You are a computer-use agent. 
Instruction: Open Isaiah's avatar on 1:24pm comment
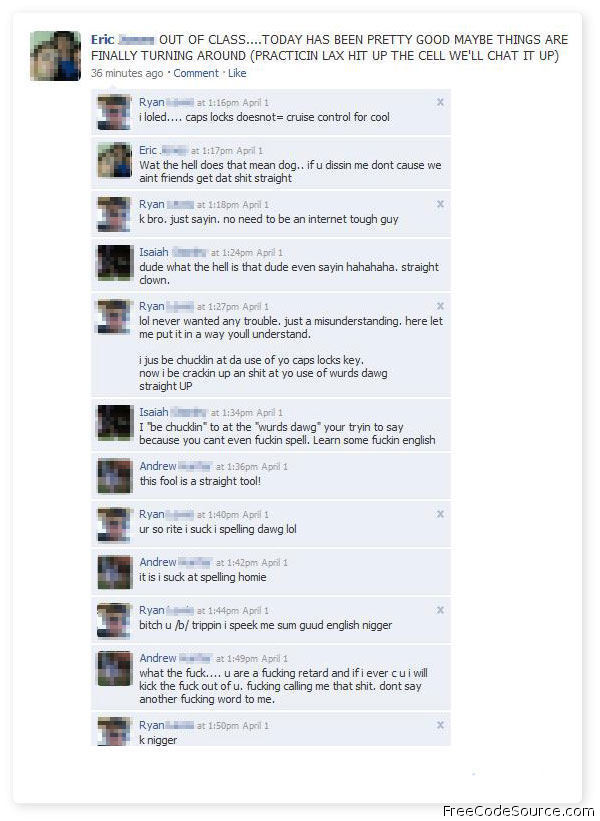click(x=114, y=262)
